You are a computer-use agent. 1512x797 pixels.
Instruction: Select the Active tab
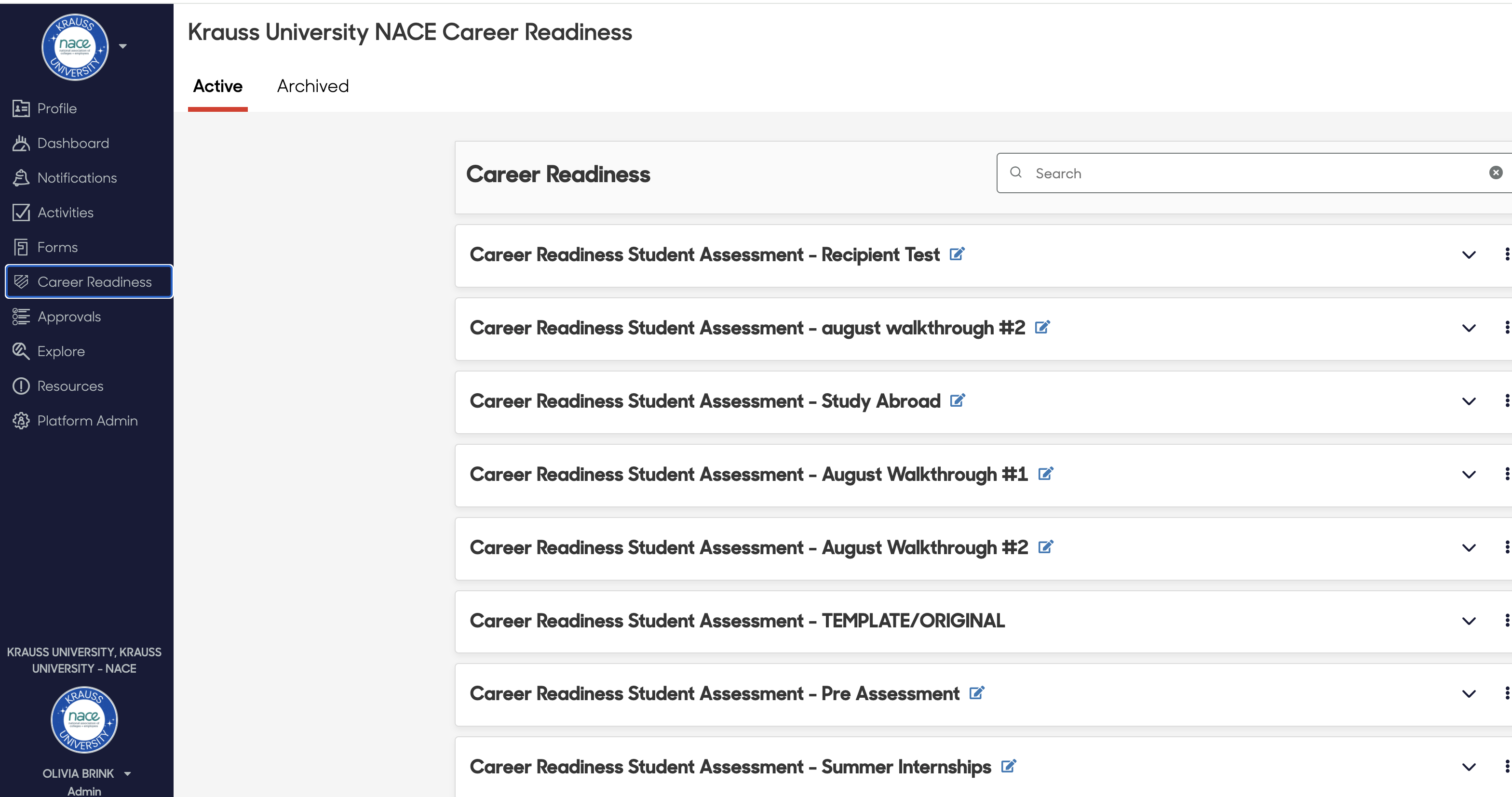[218, 86]
